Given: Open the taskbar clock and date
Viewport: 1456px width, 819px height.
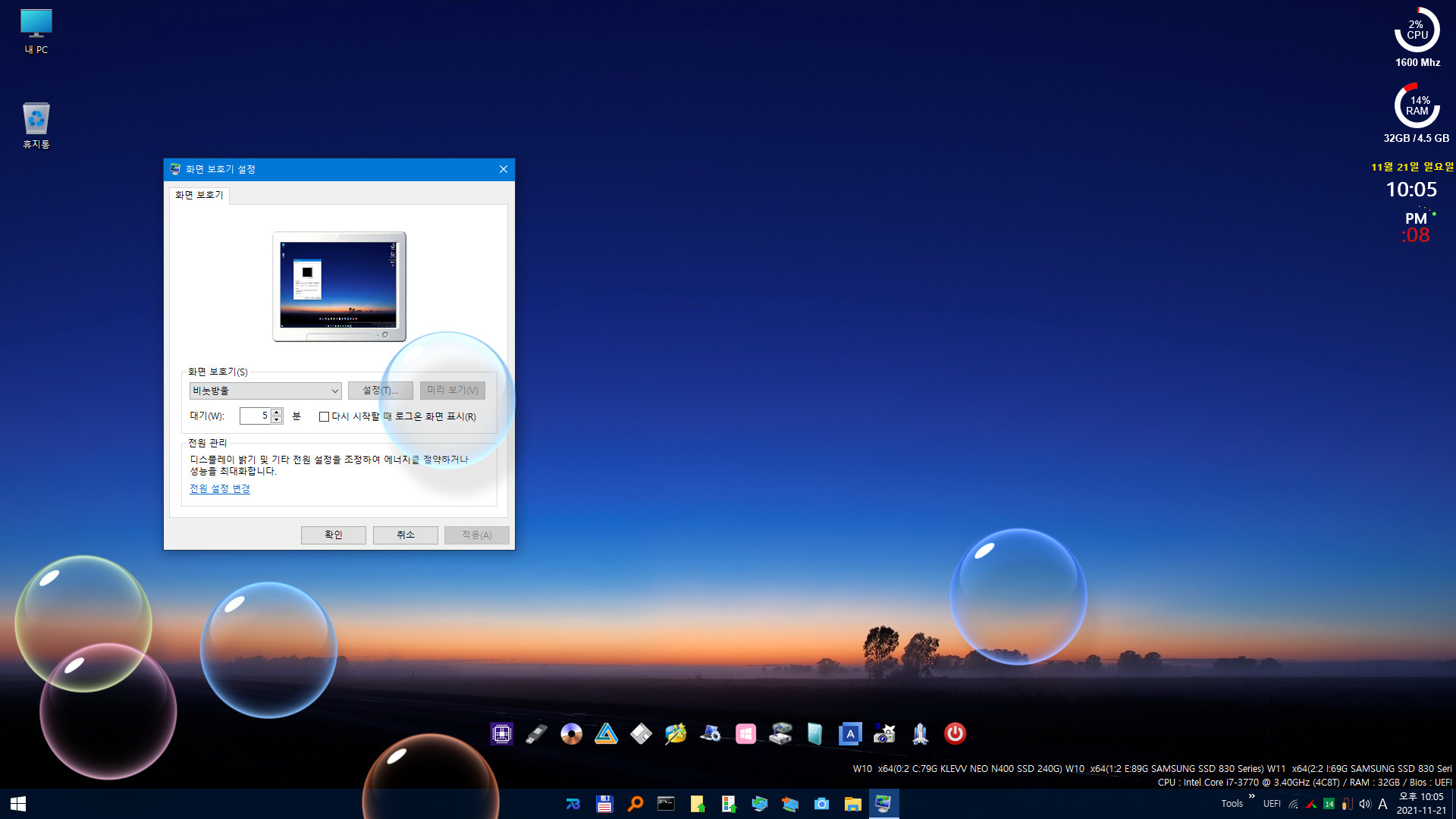Looking at the screenshot, I should pos(1421,804).
